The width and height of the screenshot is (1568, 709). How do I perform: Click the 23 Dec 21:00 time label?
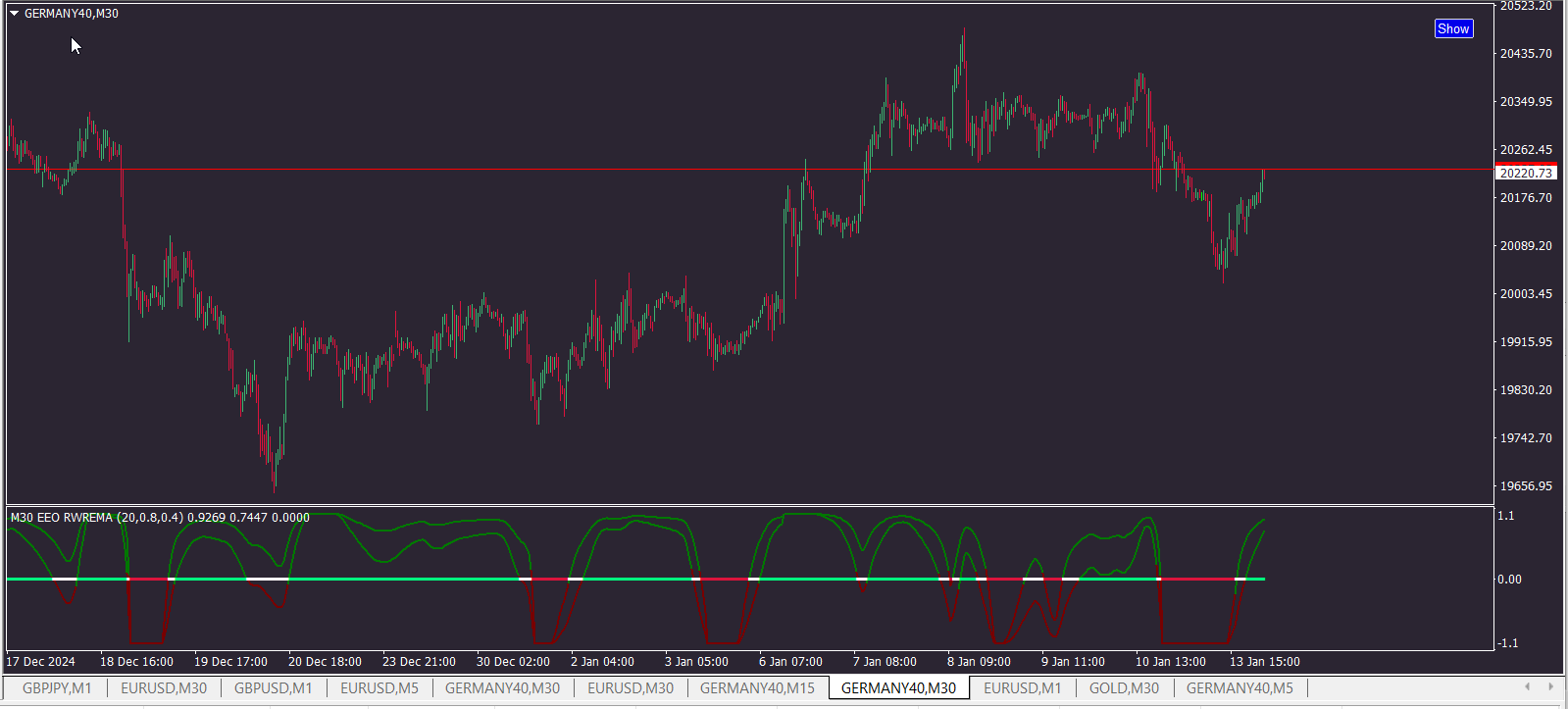click(x=419, y=662)
